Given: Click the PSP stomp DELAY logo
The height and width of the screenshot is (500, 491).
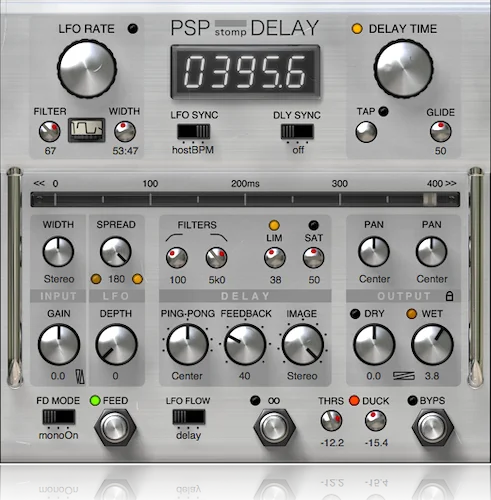Looking at the screenshot, I should 245,28.
